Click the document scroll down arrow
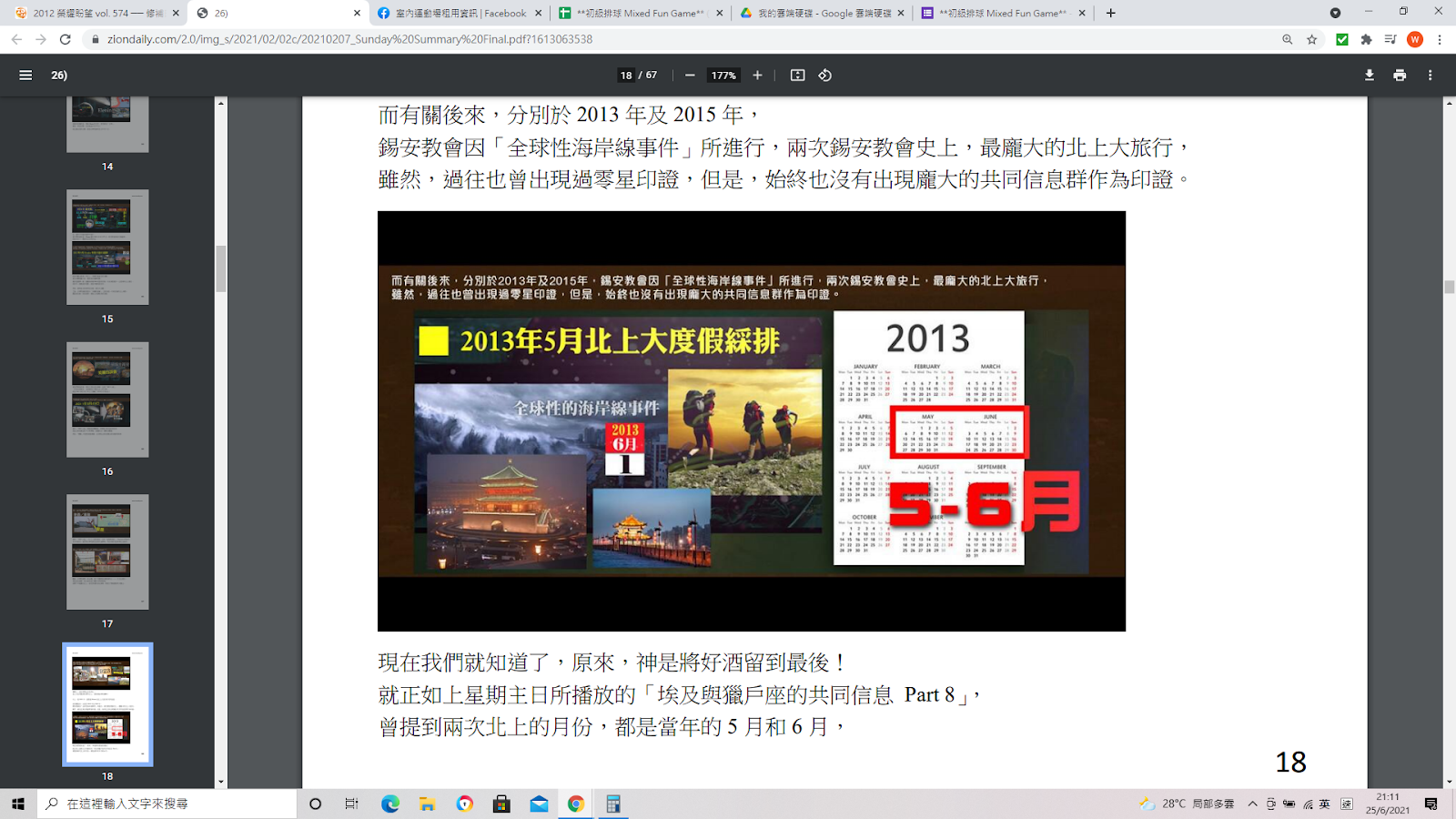The width and height of the screenshot is (1456, 819). pyautogui.click(x=1449, y=782)
